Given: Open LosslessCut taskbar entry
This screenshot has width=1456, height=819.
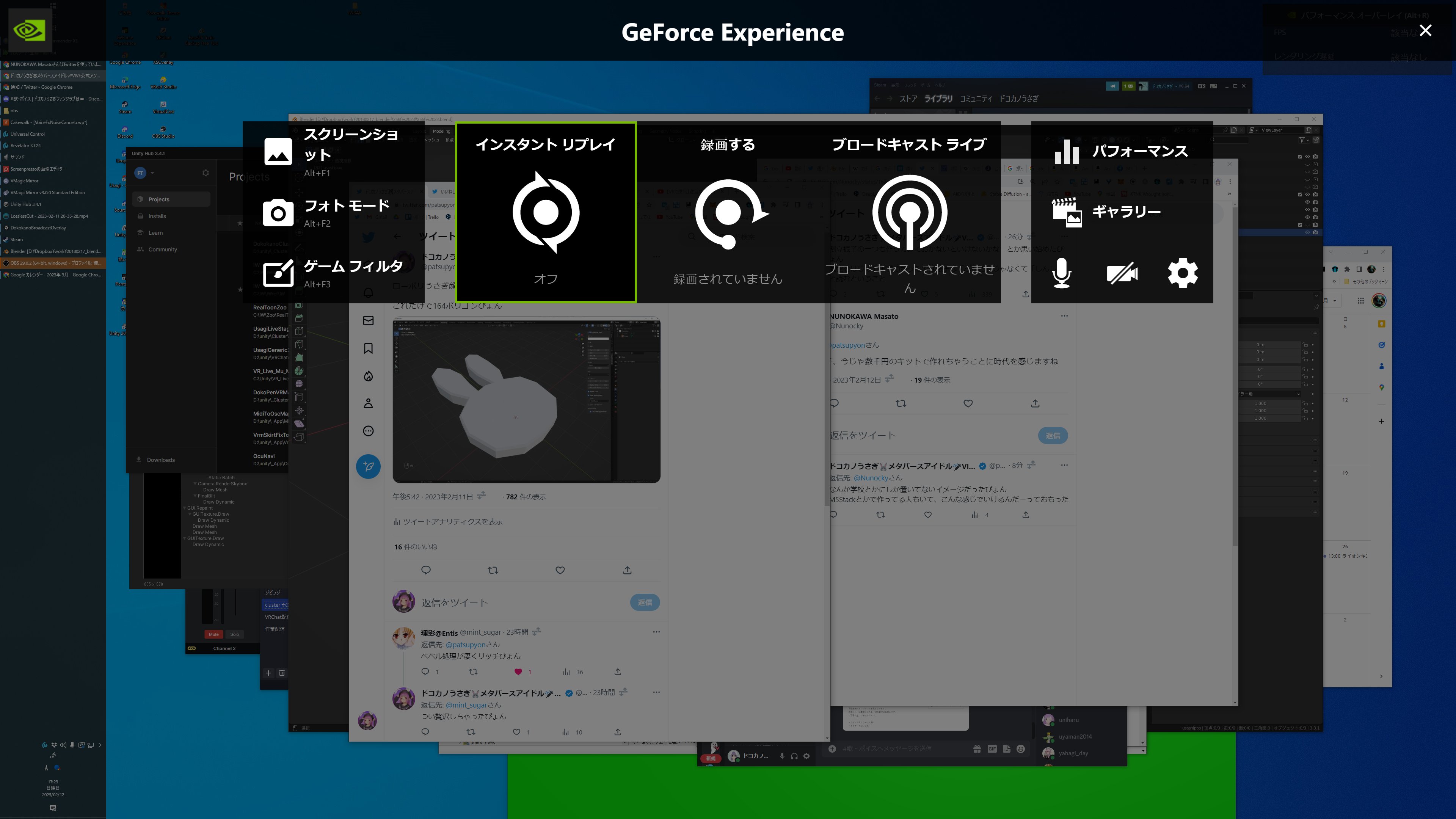Looking at the screenshot, I should [53, 216].
